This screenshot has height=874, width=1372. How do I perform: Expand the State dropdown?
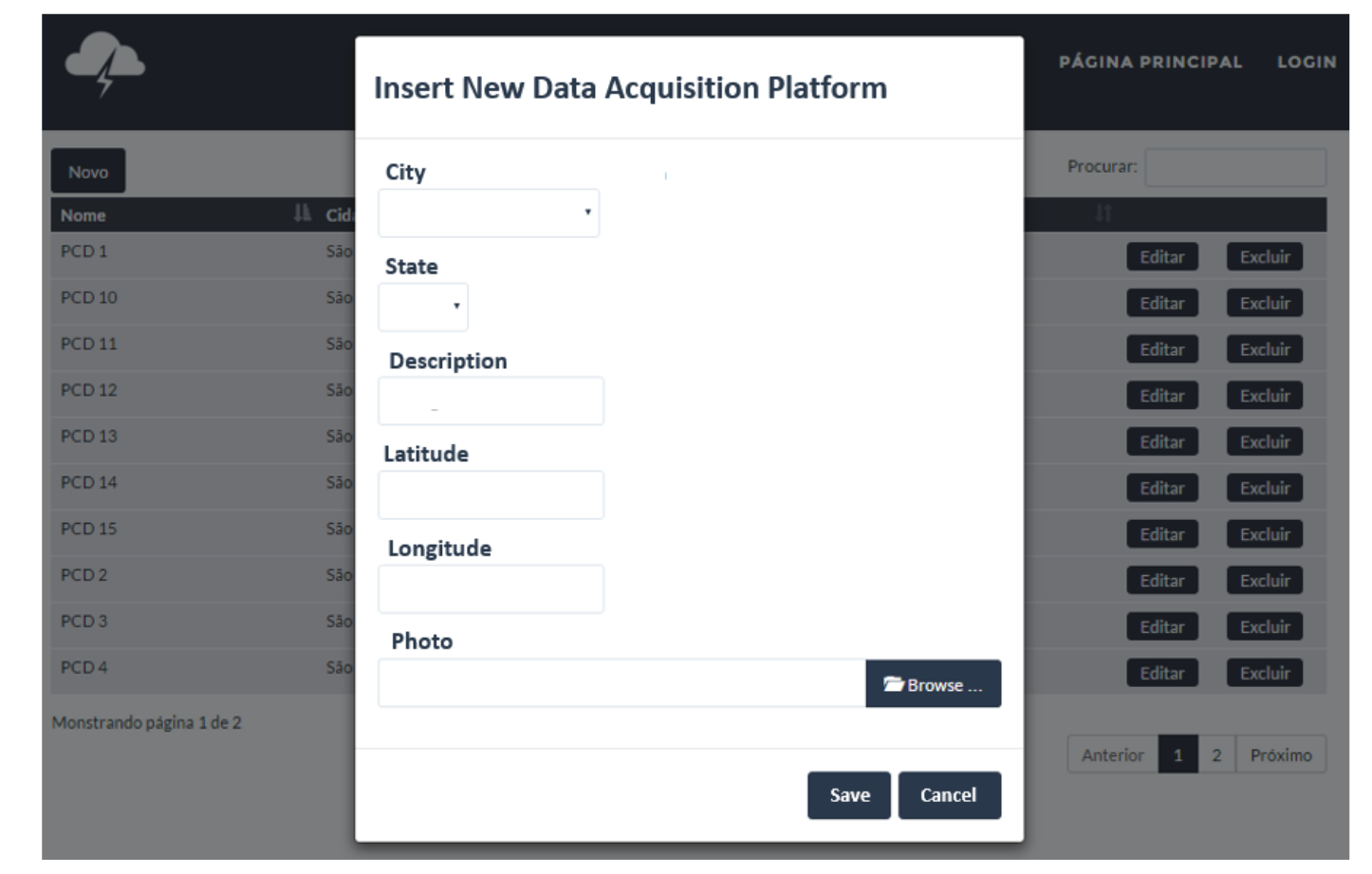tap(423, 307)
